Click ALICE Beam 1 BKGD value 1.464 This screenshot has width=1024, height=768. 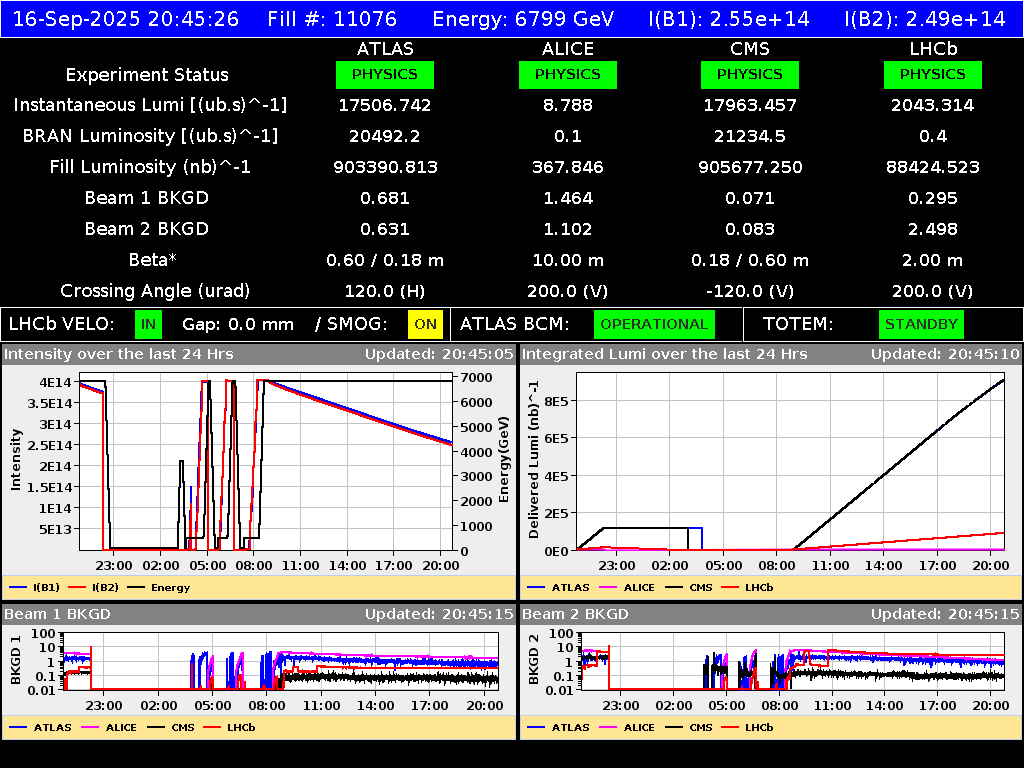(x=568, y=198)
